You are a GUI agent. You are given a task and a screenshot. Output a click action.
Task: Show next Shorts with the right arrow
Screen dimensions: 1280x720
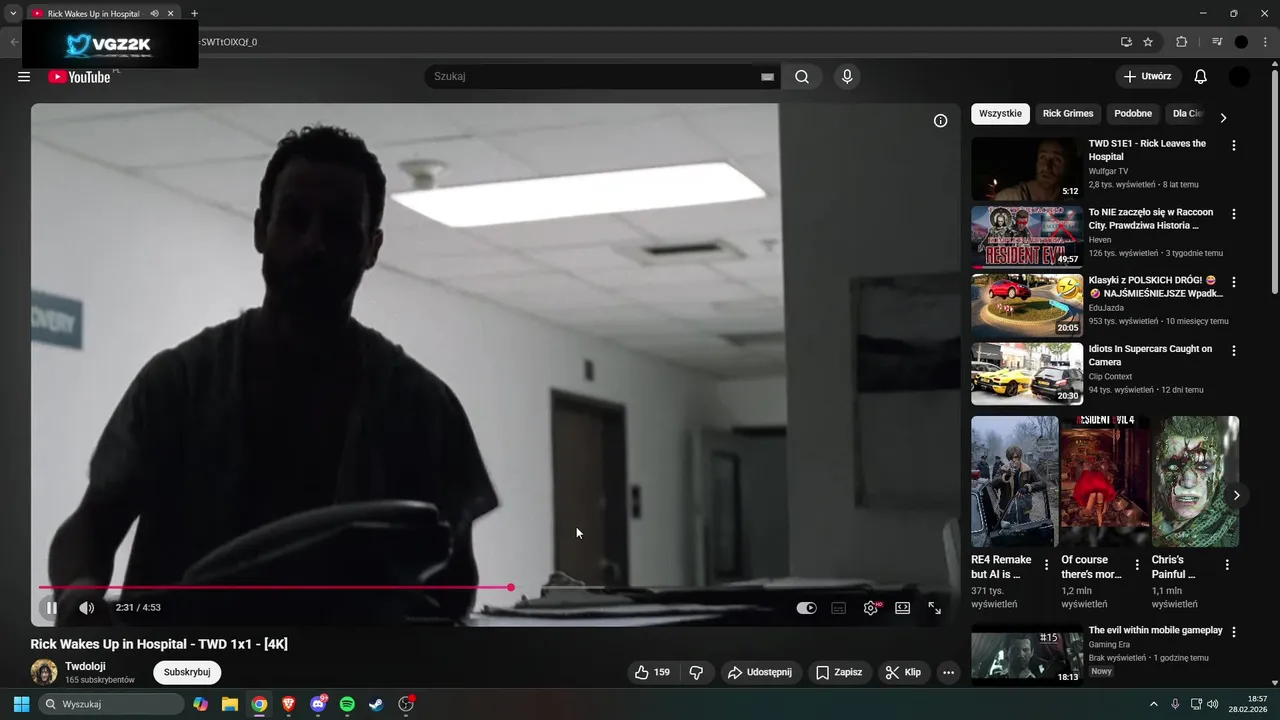click(1237, 495)
